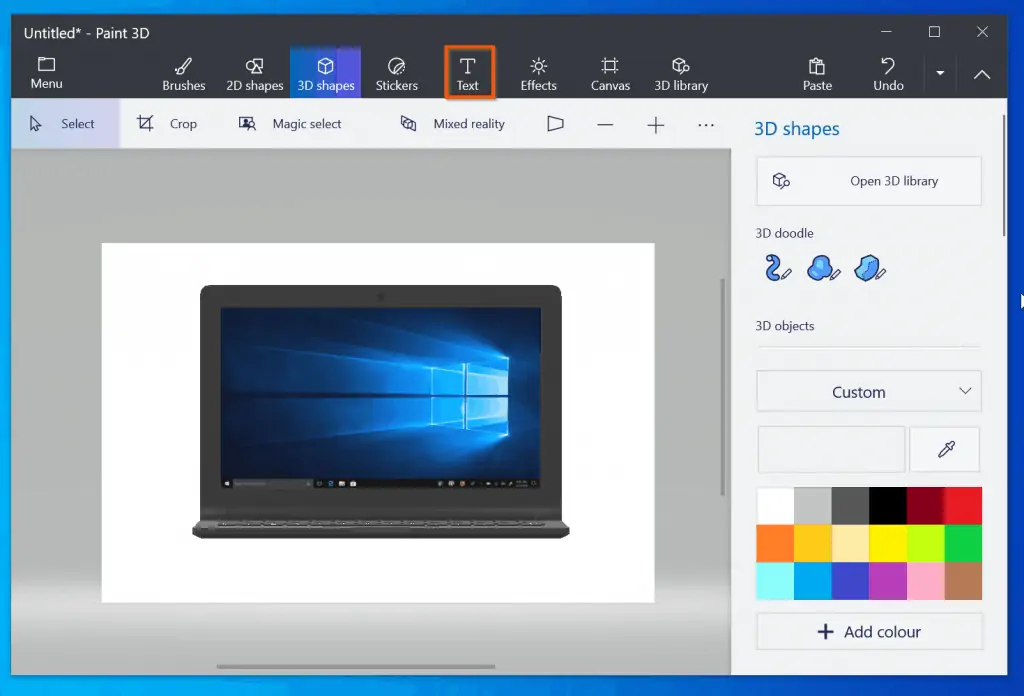Click the Open 3D library button

click(x=868, y=181)
